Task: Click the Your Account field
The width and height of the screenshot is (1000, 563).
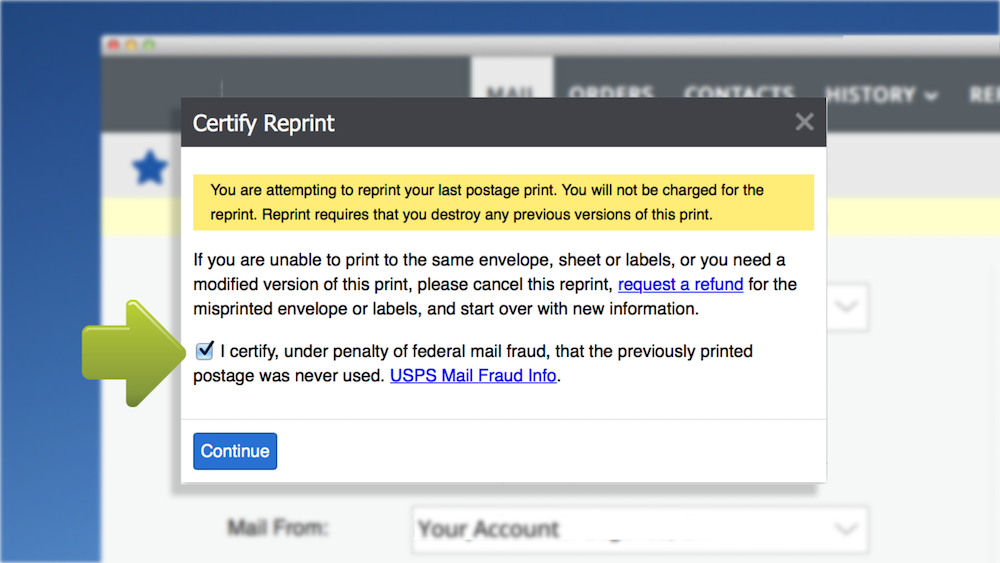Action: pos(640,529)
